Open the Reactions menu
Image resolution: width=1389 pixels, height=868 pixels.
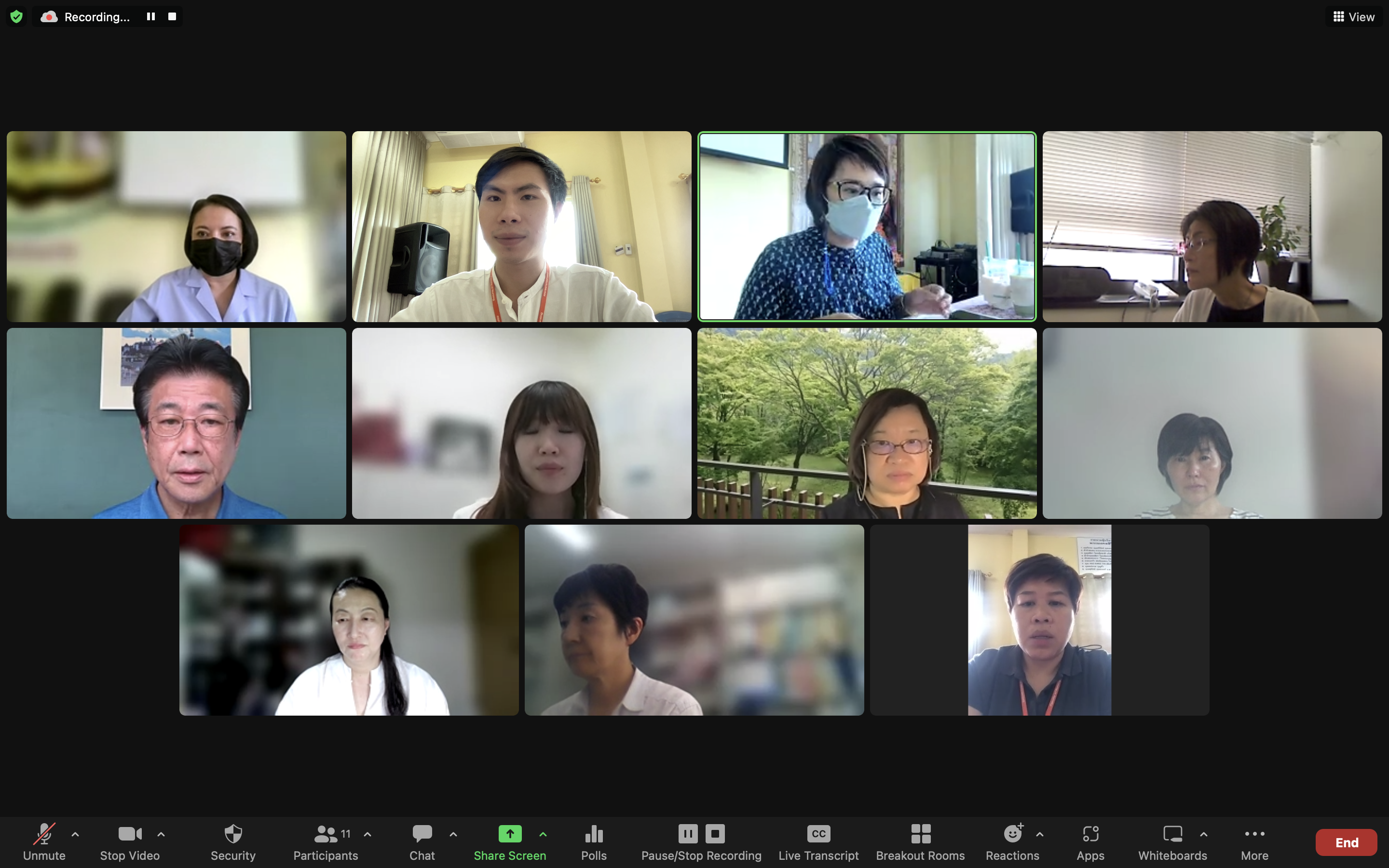pos(1013,842)
